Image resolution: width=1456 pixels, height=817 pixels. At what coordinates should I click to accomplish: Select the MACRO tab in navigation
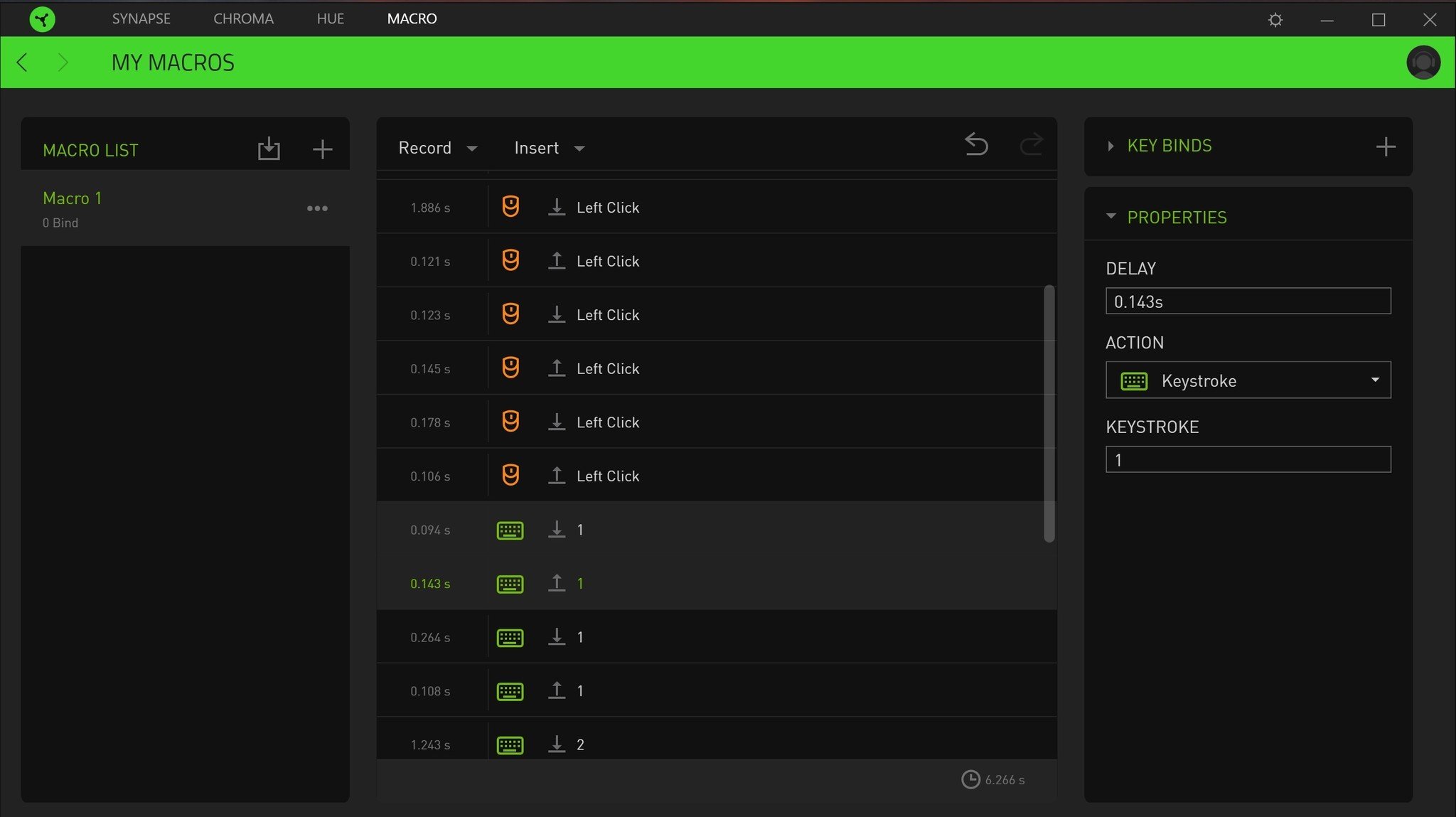[412, 18]
